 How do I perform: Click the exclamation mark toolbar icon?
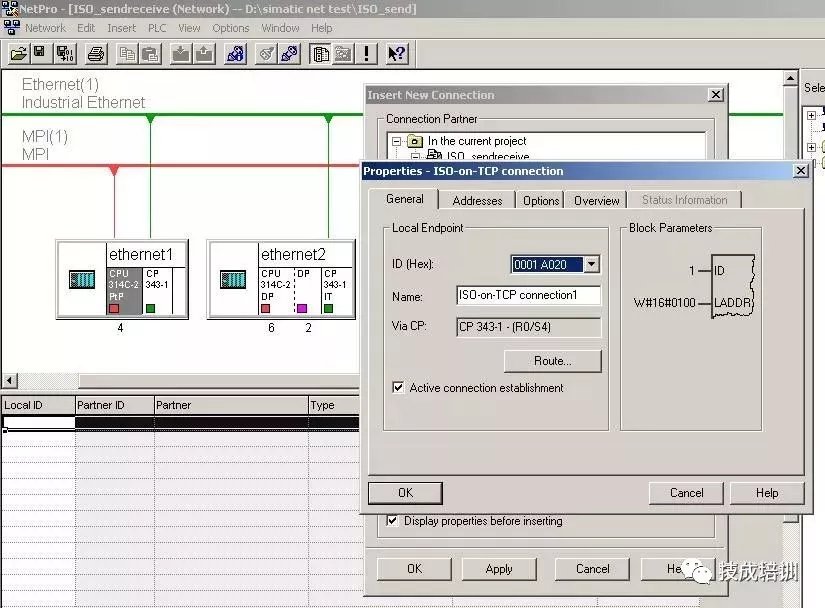pyautogui.click(x=368, y=53)
